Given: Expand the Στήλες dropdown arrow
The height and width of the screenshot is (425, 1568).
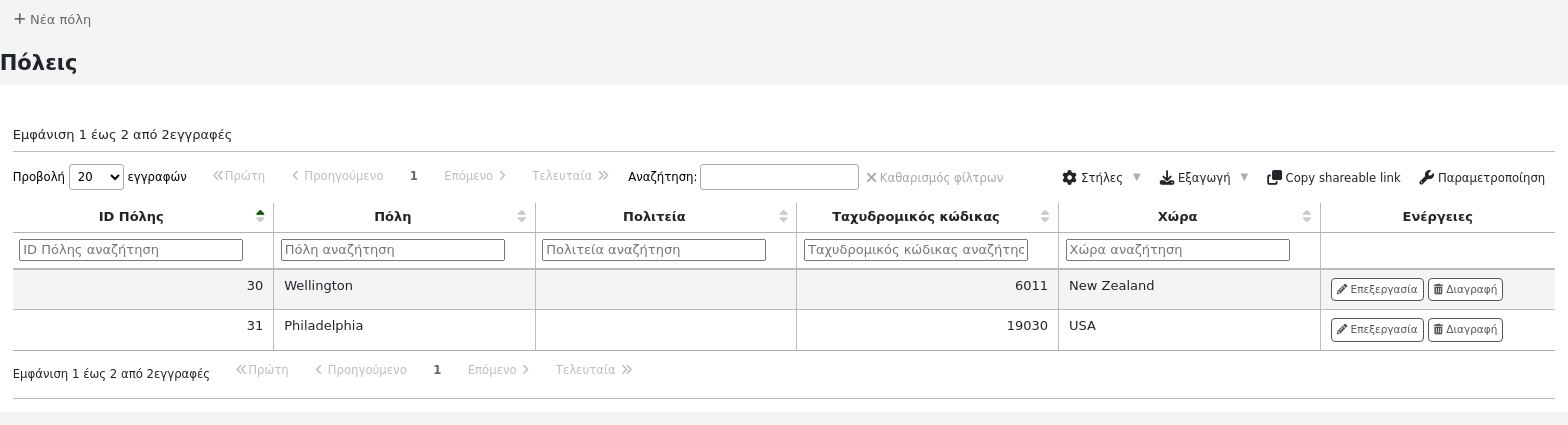Looking at the screenshot, I should coord(1136,177).
